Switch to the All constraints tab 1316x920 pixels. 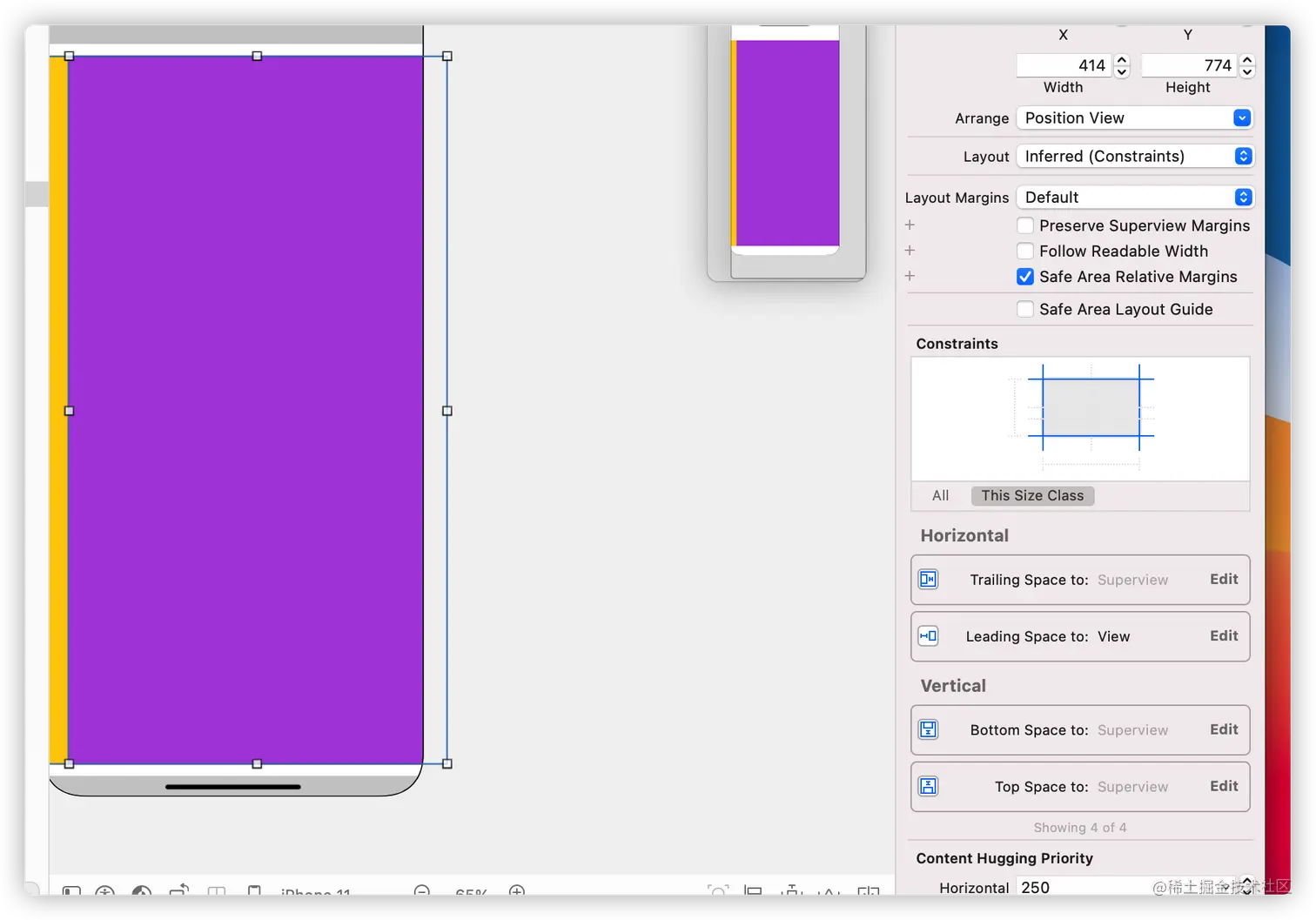[940, 495]
